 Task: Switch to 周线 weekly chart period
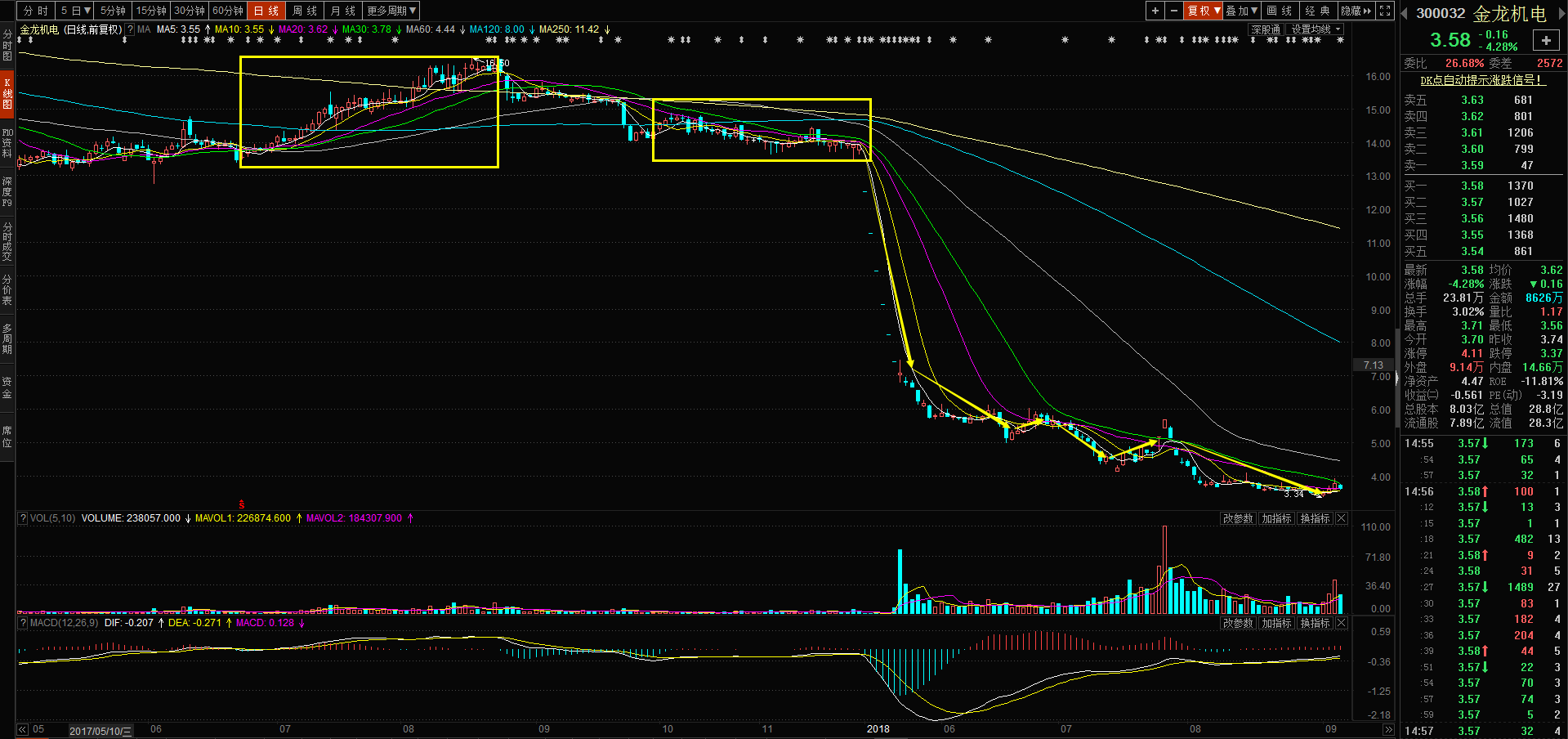[305, 11]
